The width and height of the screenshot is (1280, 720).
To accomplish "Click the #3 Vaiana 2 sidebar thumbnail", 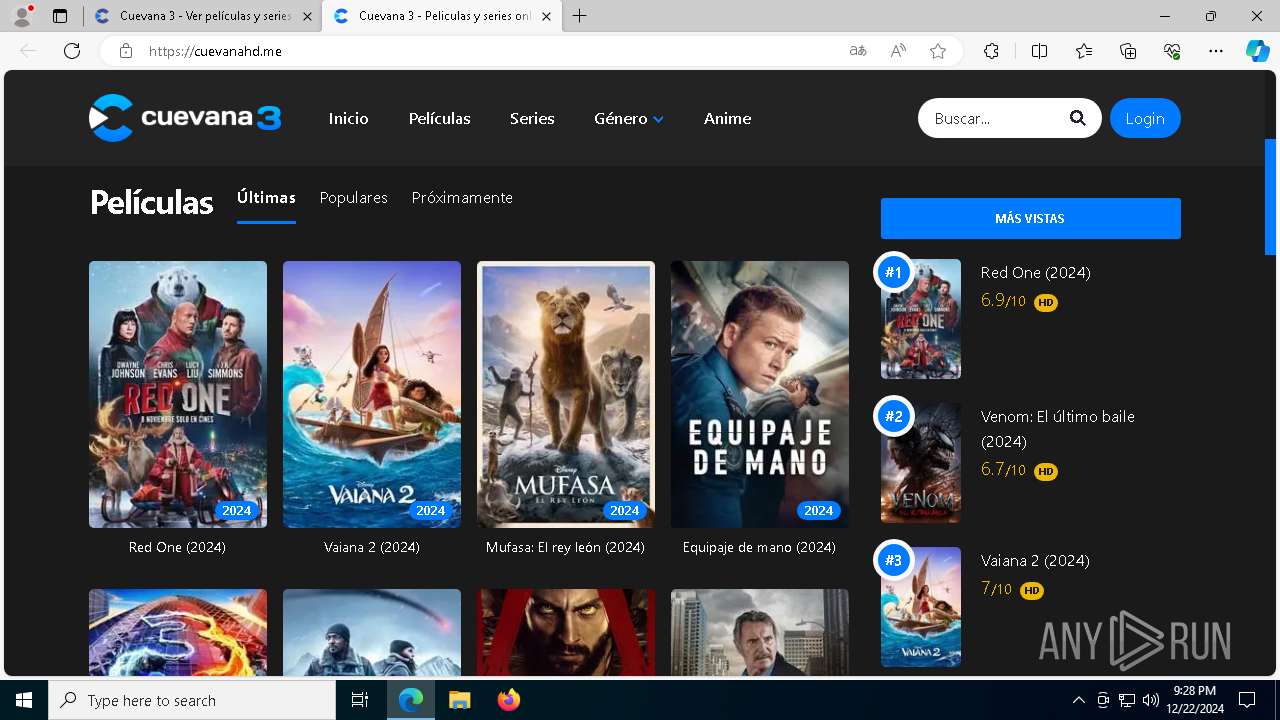I will click(x=921, y=607).
